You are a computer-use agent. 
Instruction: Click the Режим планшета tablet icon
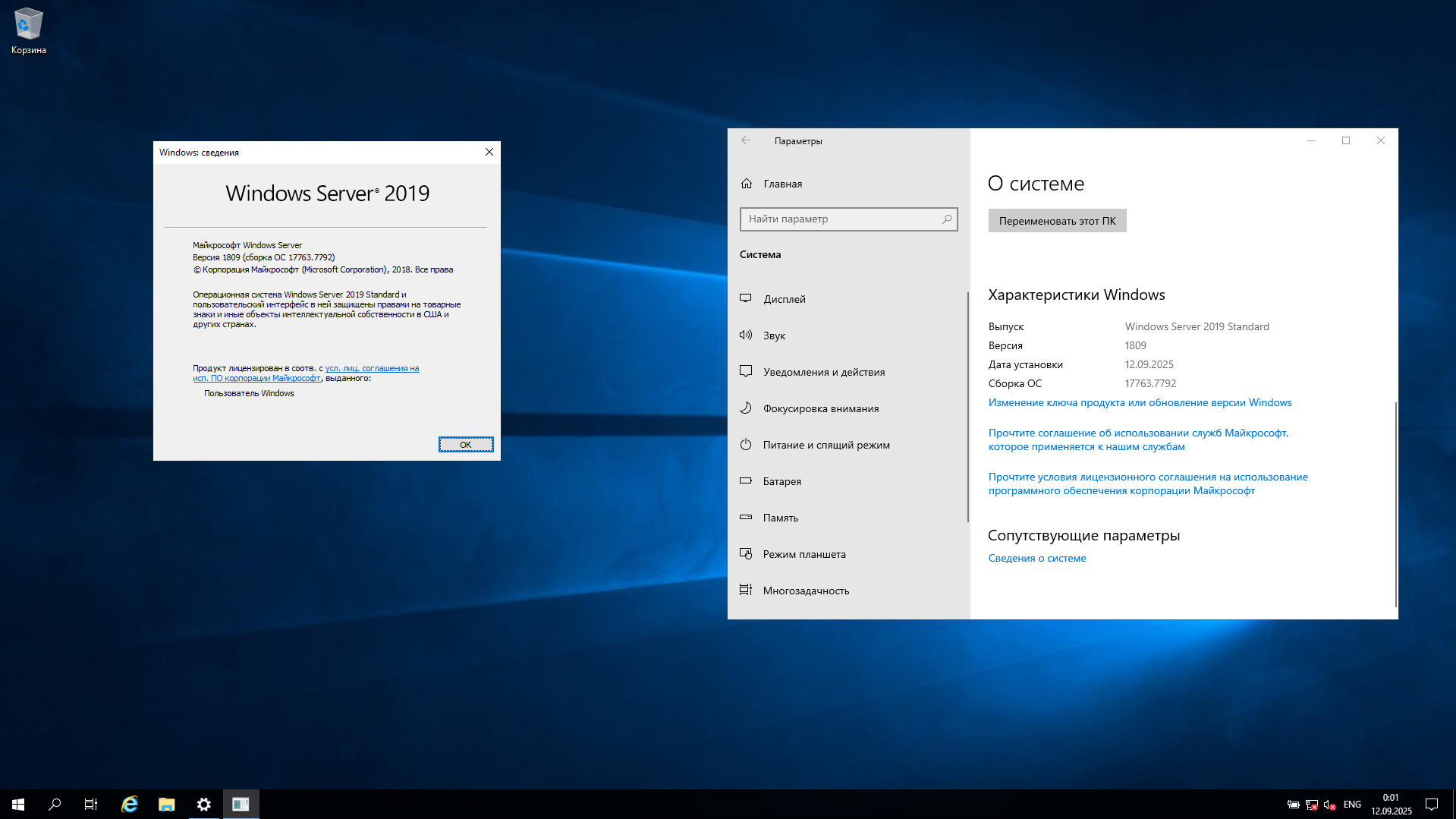pyautogui.click(x=746, y=553)
